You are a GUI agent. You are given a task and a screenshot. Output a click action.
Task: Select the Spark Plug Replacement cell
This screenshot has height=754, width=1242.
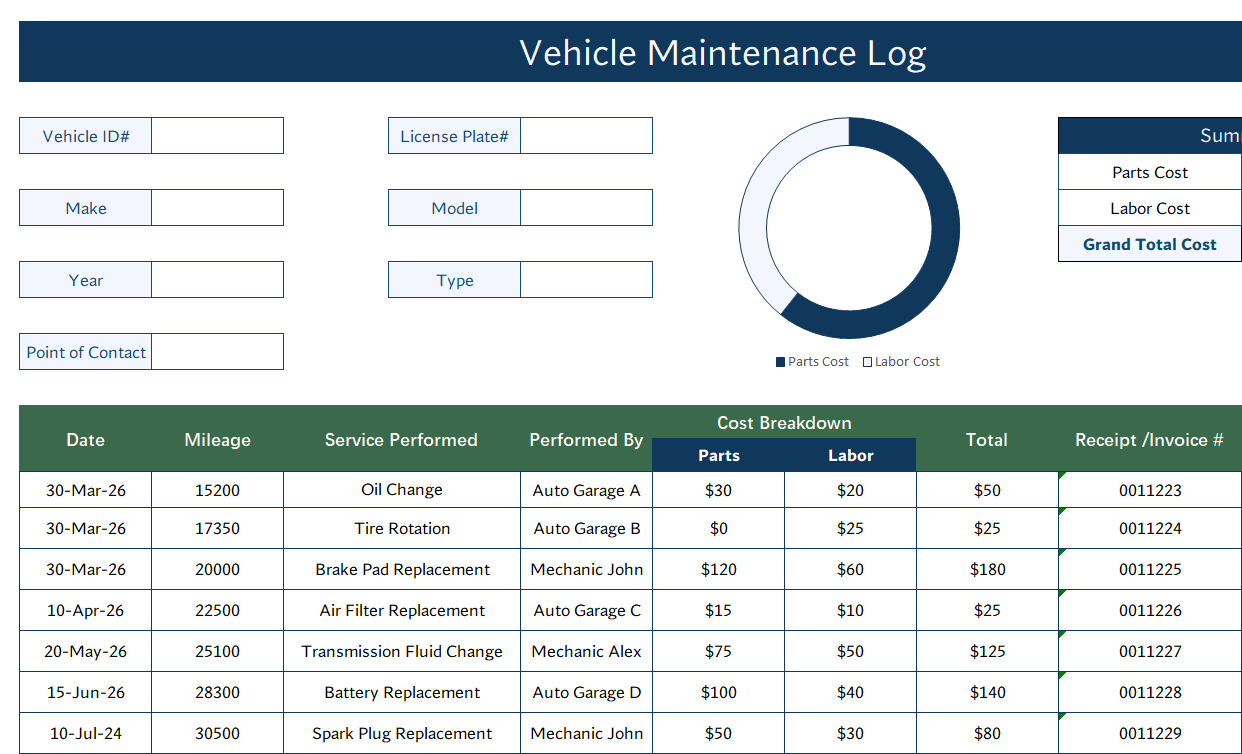tap(402, 733)
